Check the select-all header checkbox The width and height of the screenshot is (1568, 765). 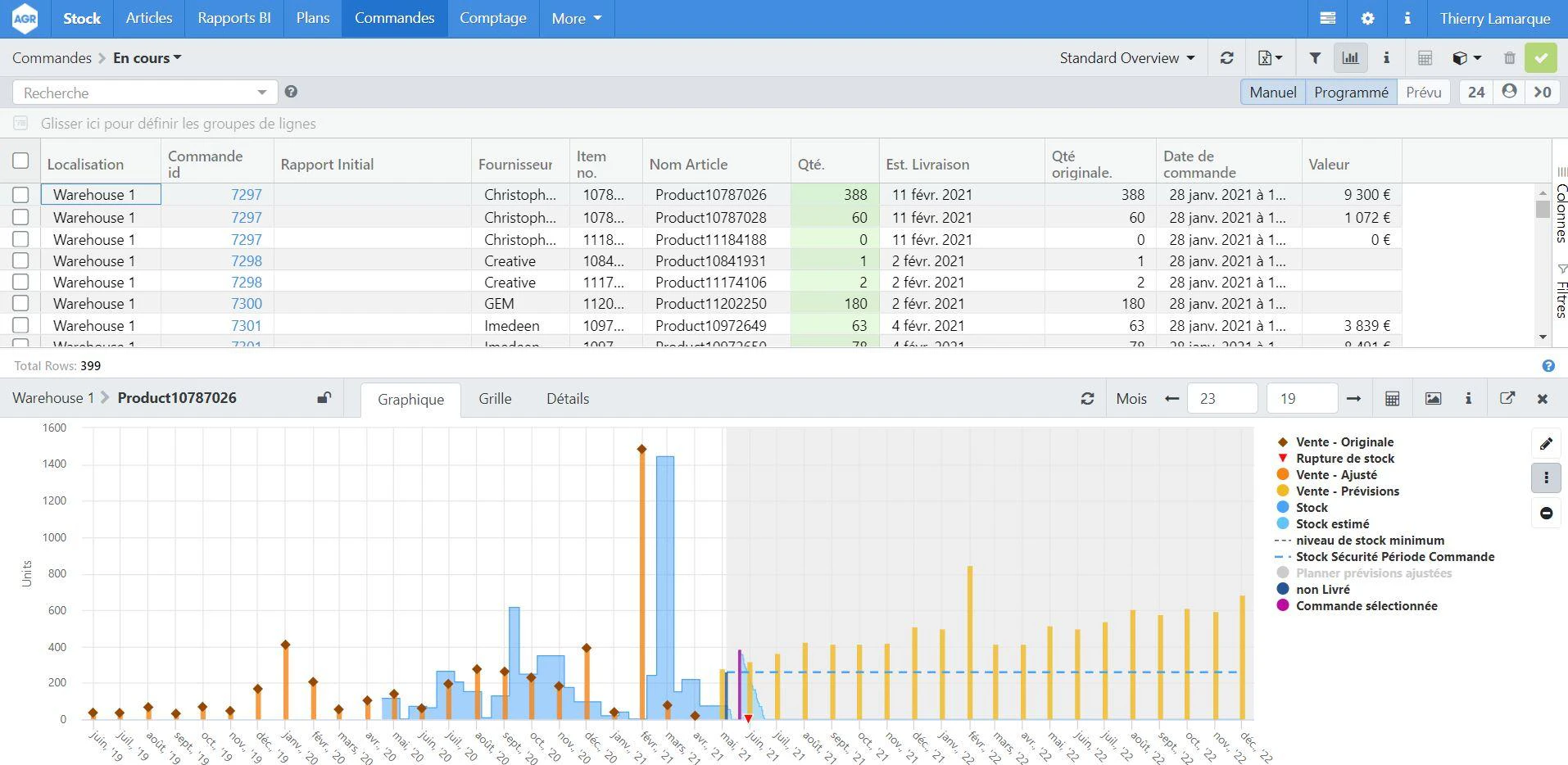point(21,161)
